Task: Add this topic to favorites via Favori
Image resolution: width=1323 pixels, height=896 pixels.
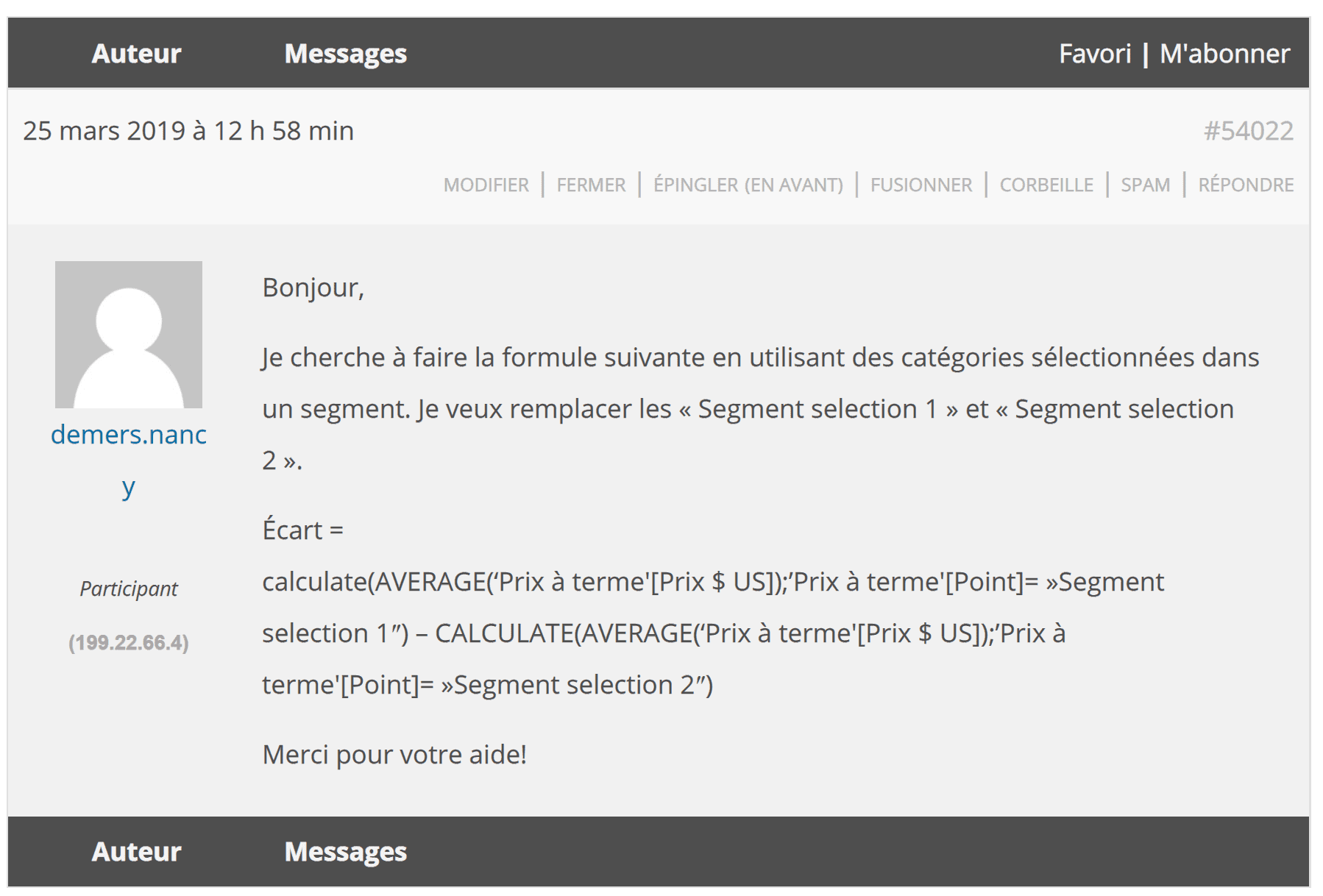Action: pyautogui.click(x=1096, y=53)
